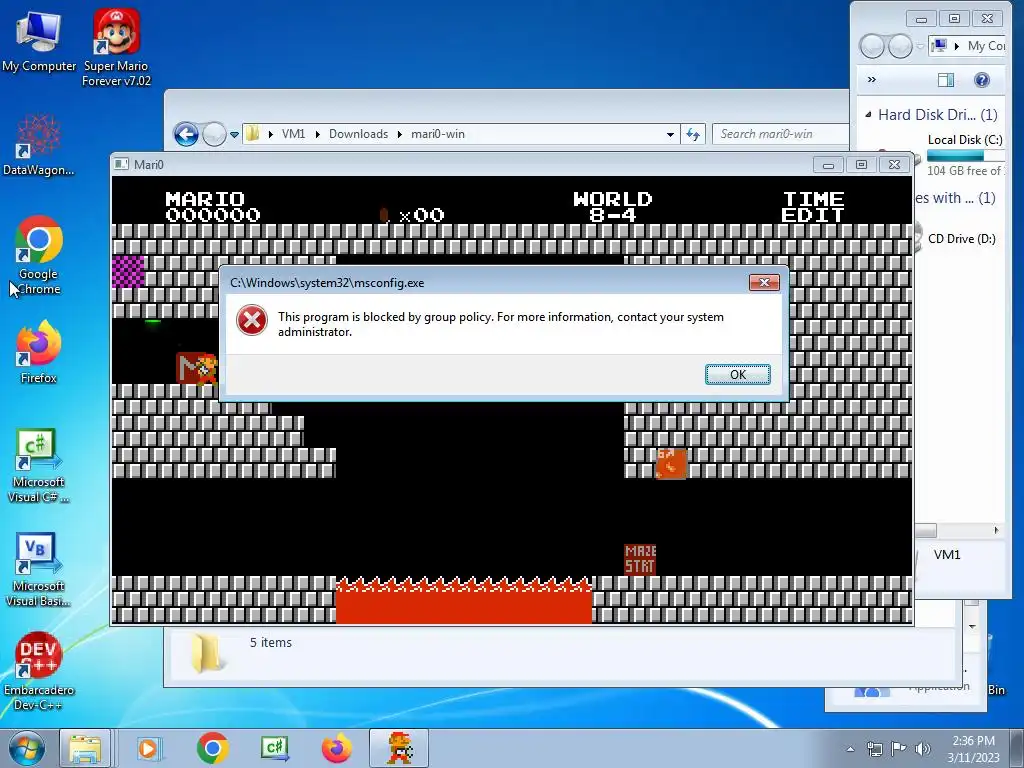Select the orange entity tile in Mari0

click(671, 464)
